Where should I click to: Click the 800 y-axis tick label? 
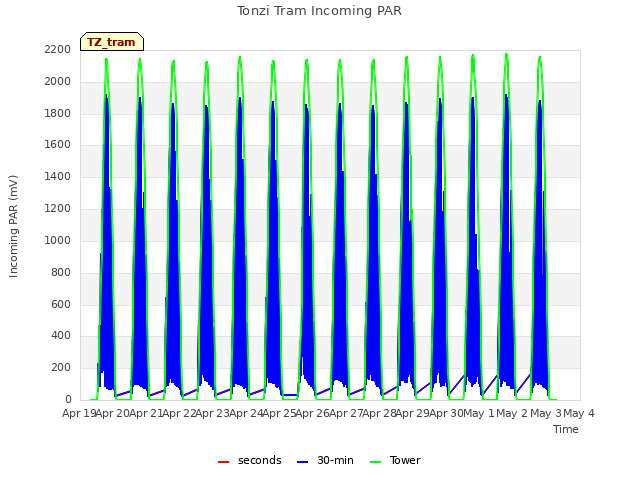[x=61, y=272]
